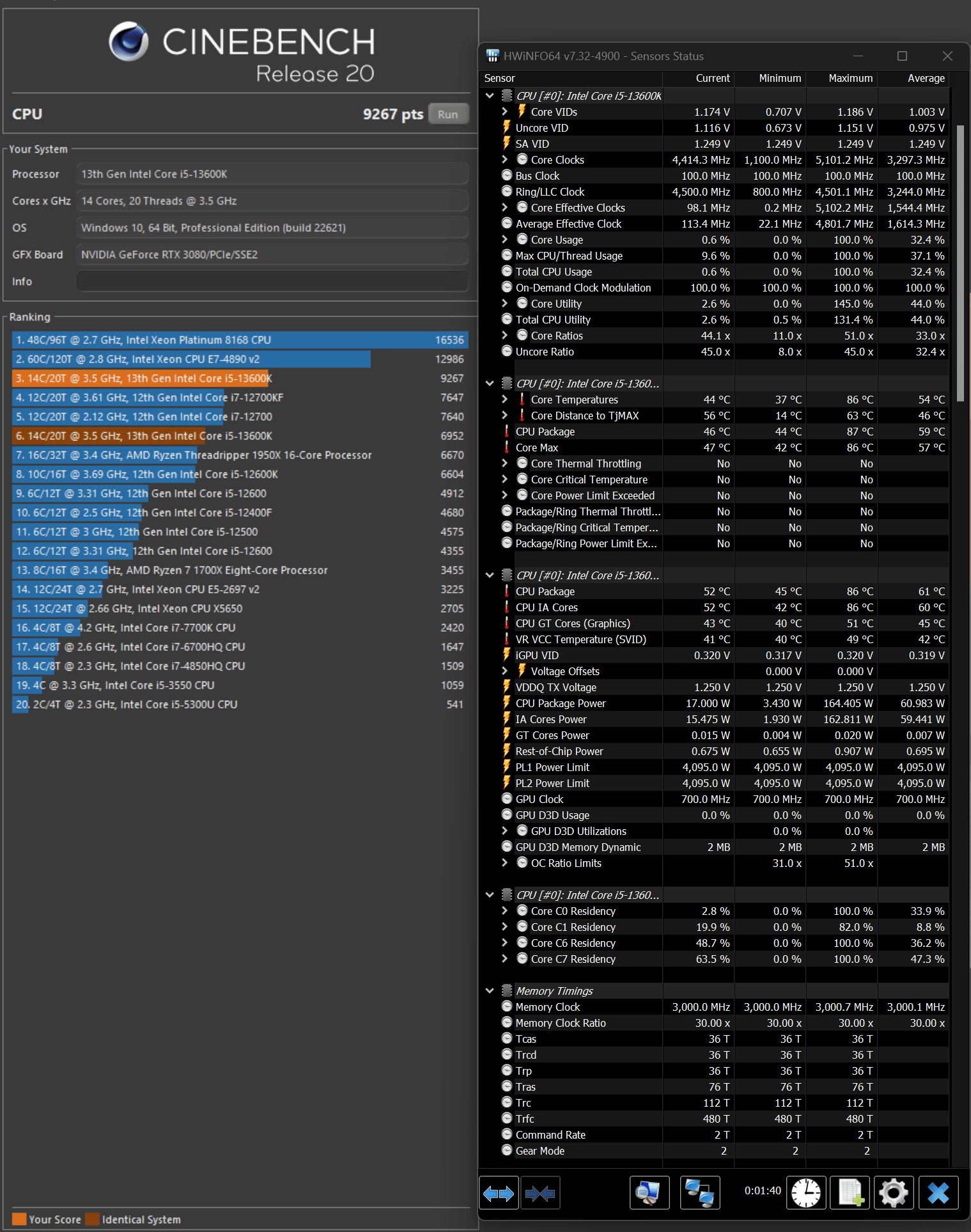Screen dimensions: 971x1232
Task: Click the Bus Clock circle icon
Action: [507, 176]
